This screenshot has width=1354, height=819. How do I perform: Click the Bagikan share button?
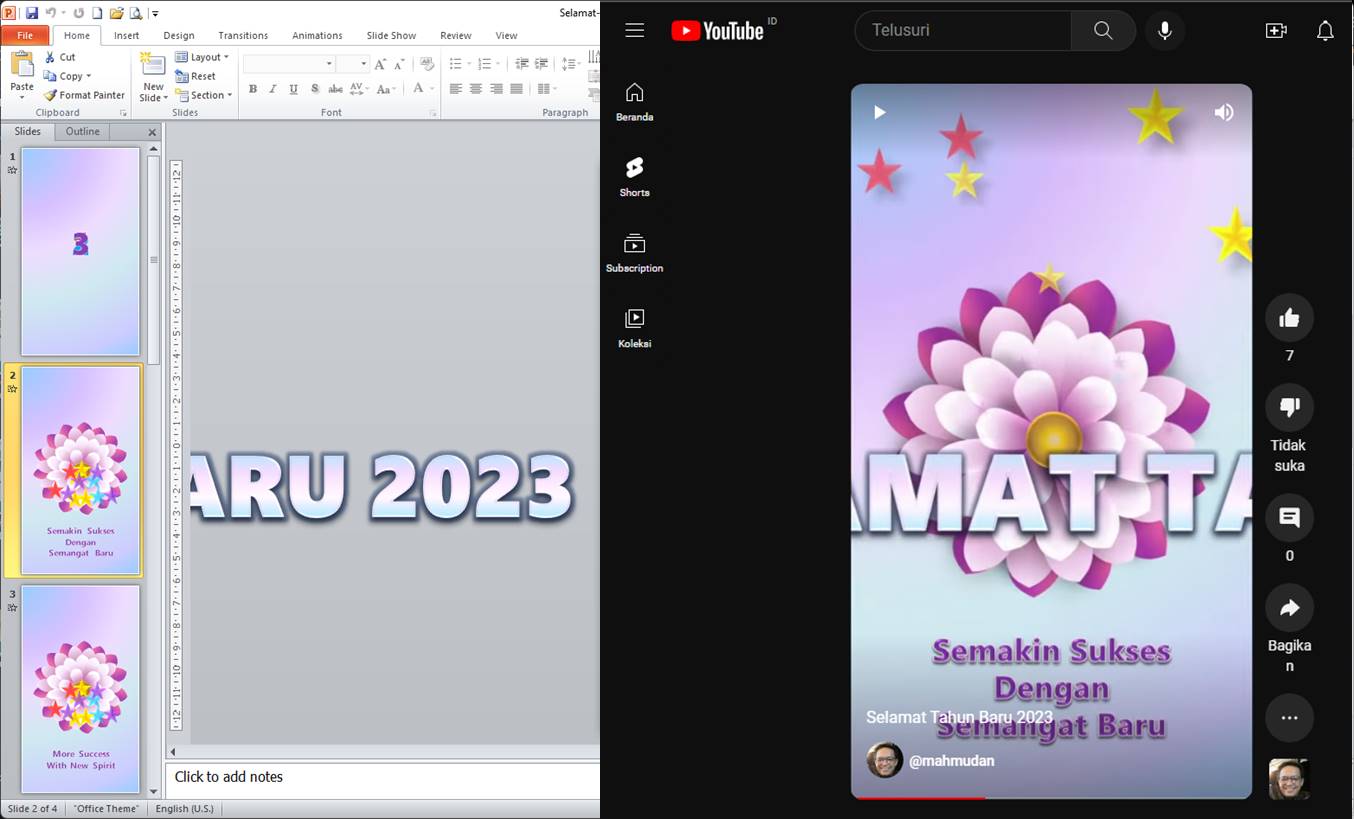click(1289, 607)
